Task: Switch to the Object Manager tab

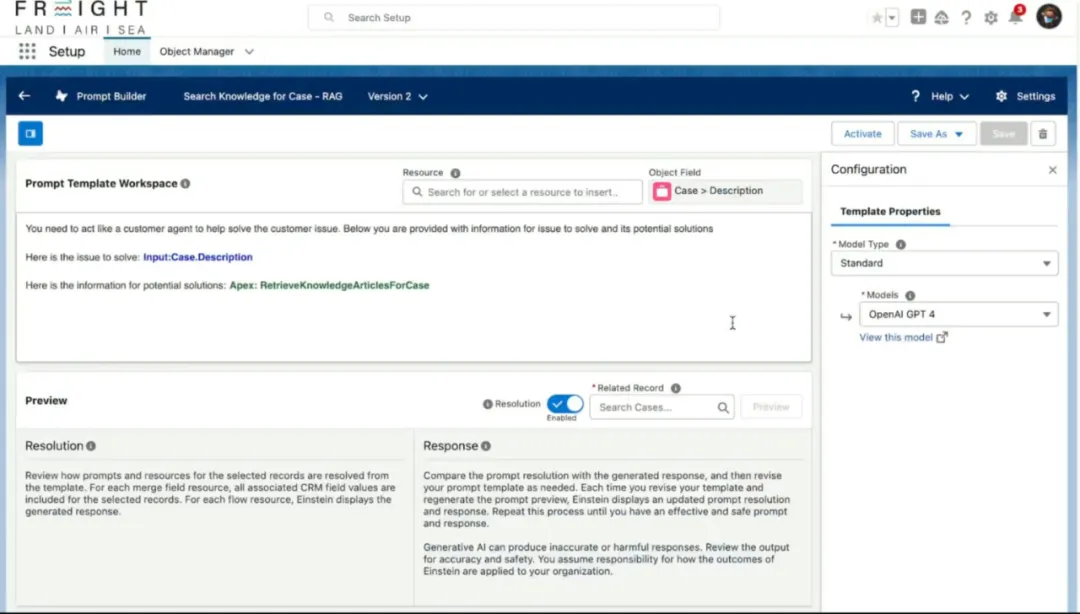Action: tap(197, 51)
